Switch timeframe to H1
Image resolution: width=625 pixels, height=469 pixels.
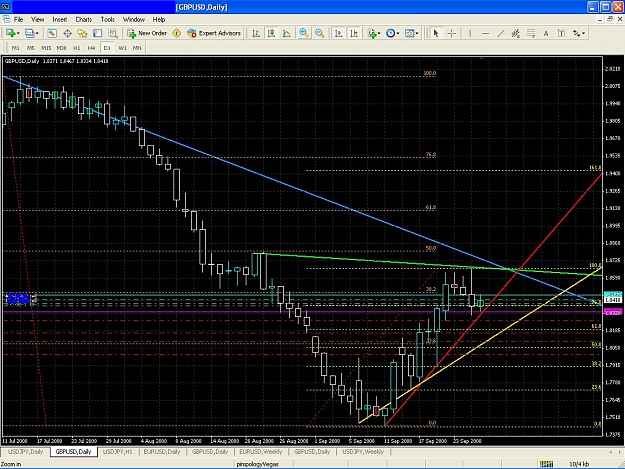point(77,48)
